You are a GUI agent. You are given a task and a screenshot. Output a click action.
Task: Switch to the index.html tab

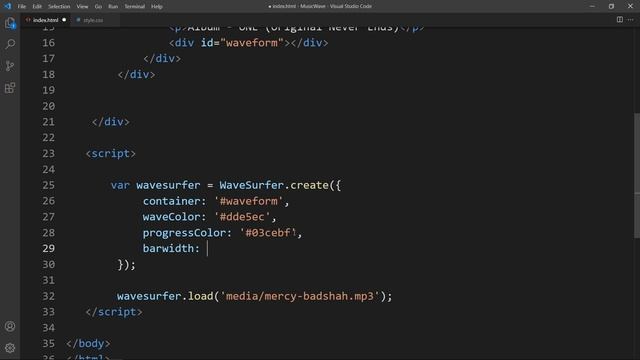click(x=45, y=20)
